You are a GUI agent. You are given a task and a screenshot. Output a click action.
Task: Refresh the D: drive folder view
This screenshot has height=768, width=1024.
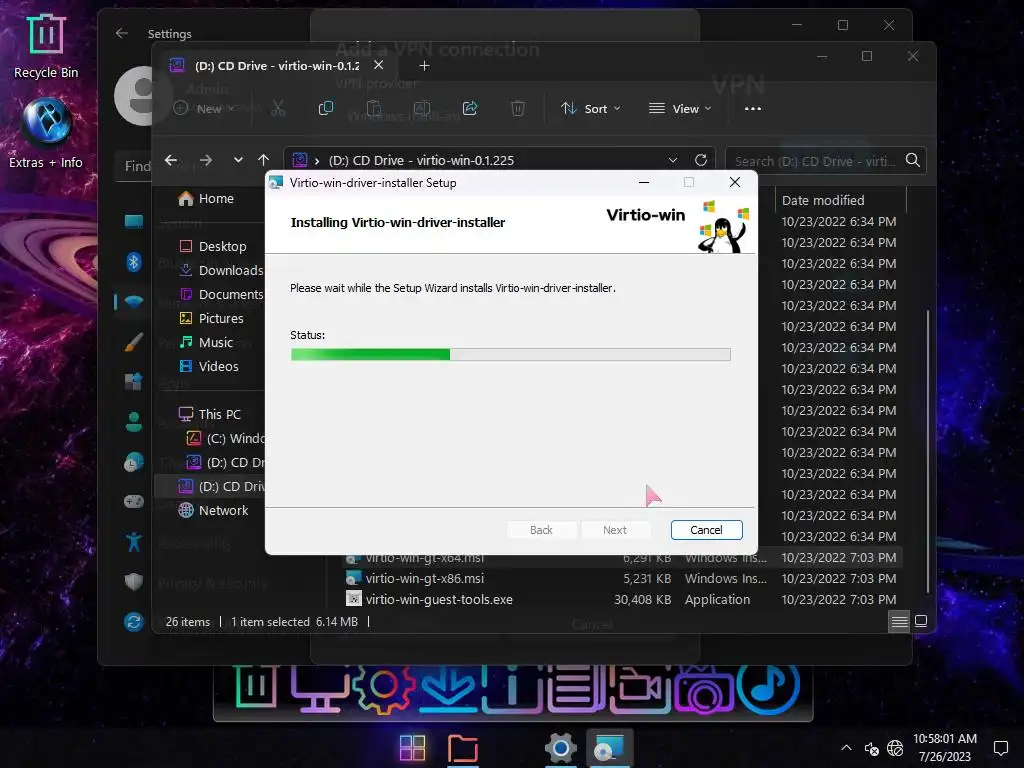coord(701,160)
